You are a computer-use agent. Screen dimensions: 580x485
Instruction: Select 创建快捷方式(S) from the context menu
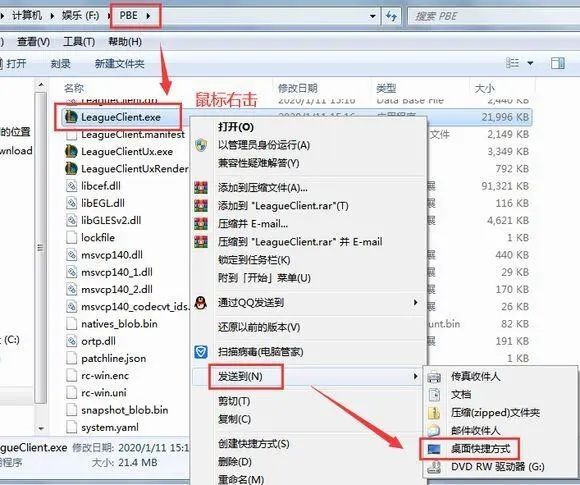point(253,444)
